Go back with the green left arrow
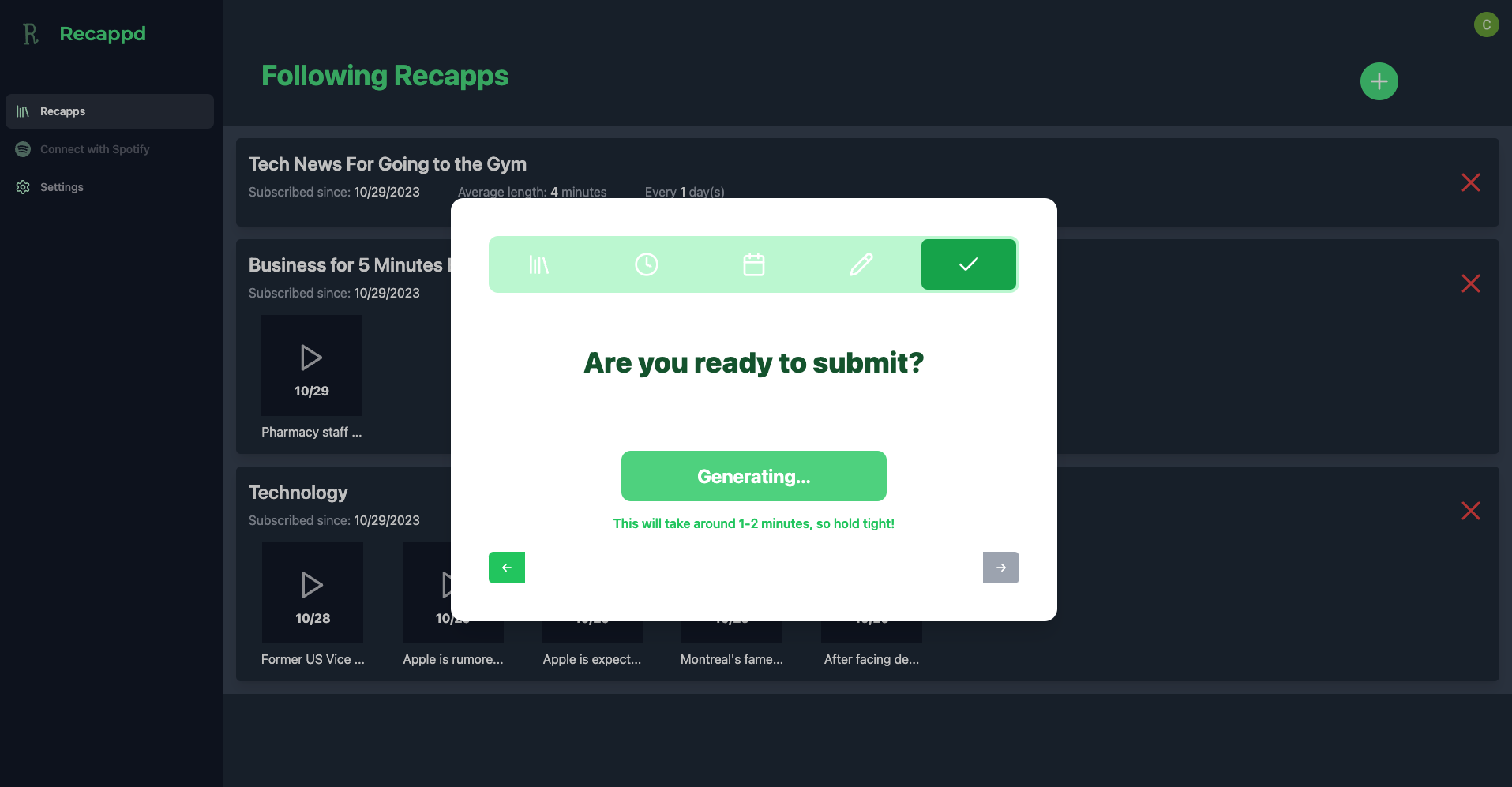1512x787 pixels. [x=507, y=568]
